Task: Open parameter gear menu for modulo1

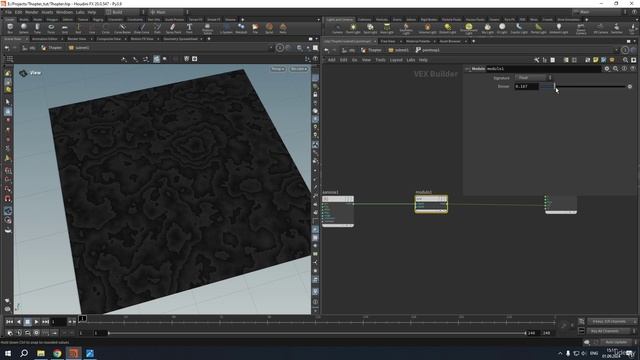Action: [607, 69]
